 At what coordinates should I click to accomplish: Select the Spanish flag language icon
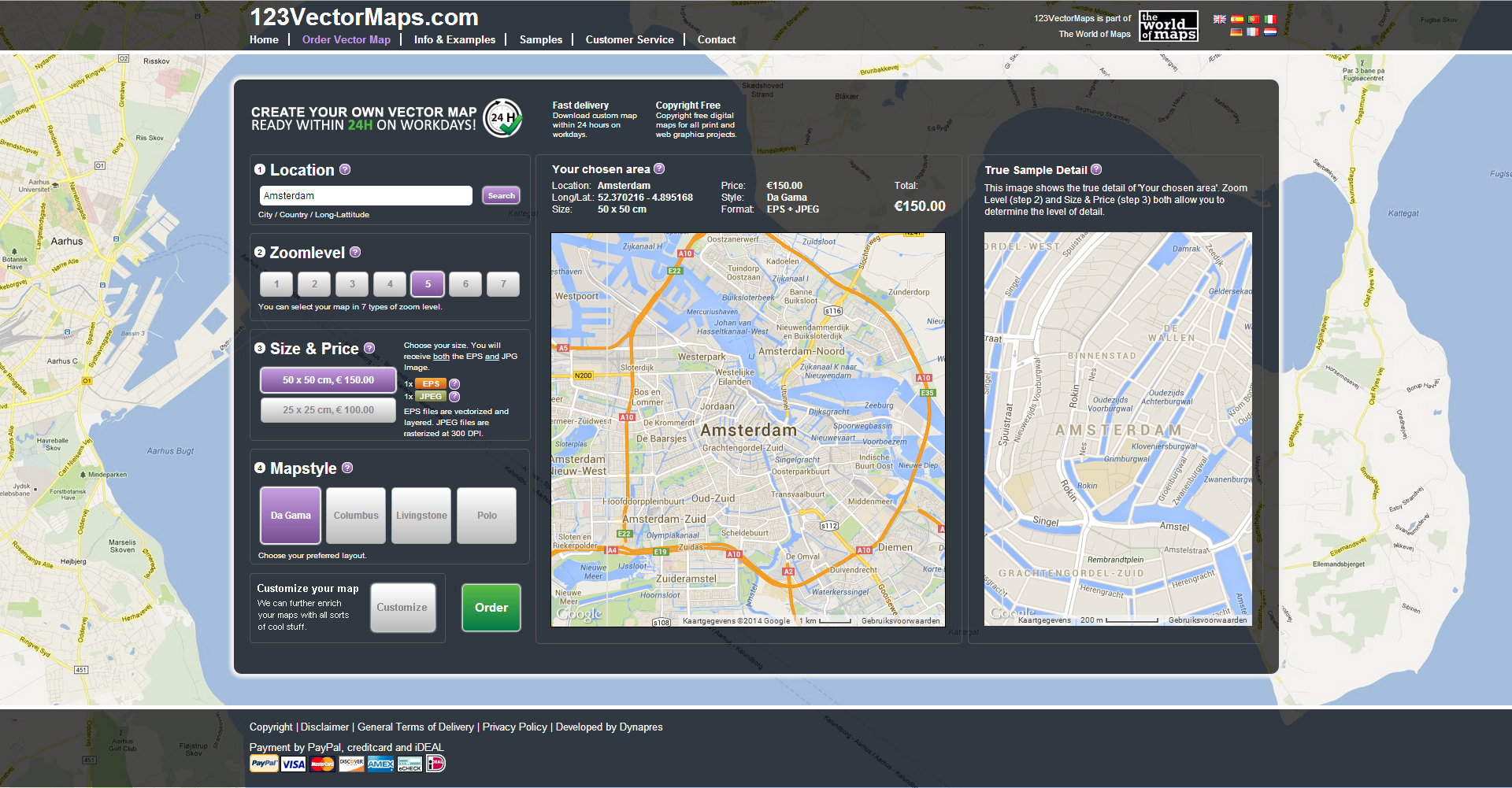pyautogui.click(x=1236, y=19)
